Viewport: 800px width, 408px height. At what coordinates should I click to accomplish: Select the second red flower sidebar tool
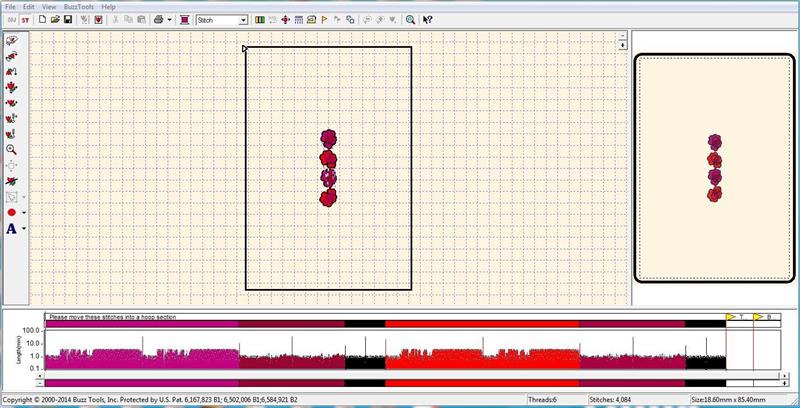point(11,57)
